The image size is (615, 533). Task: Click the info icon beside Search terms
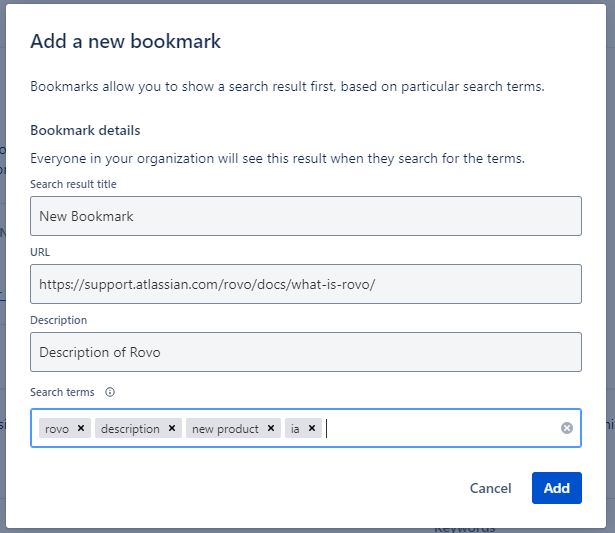click(x=110, y=393)
